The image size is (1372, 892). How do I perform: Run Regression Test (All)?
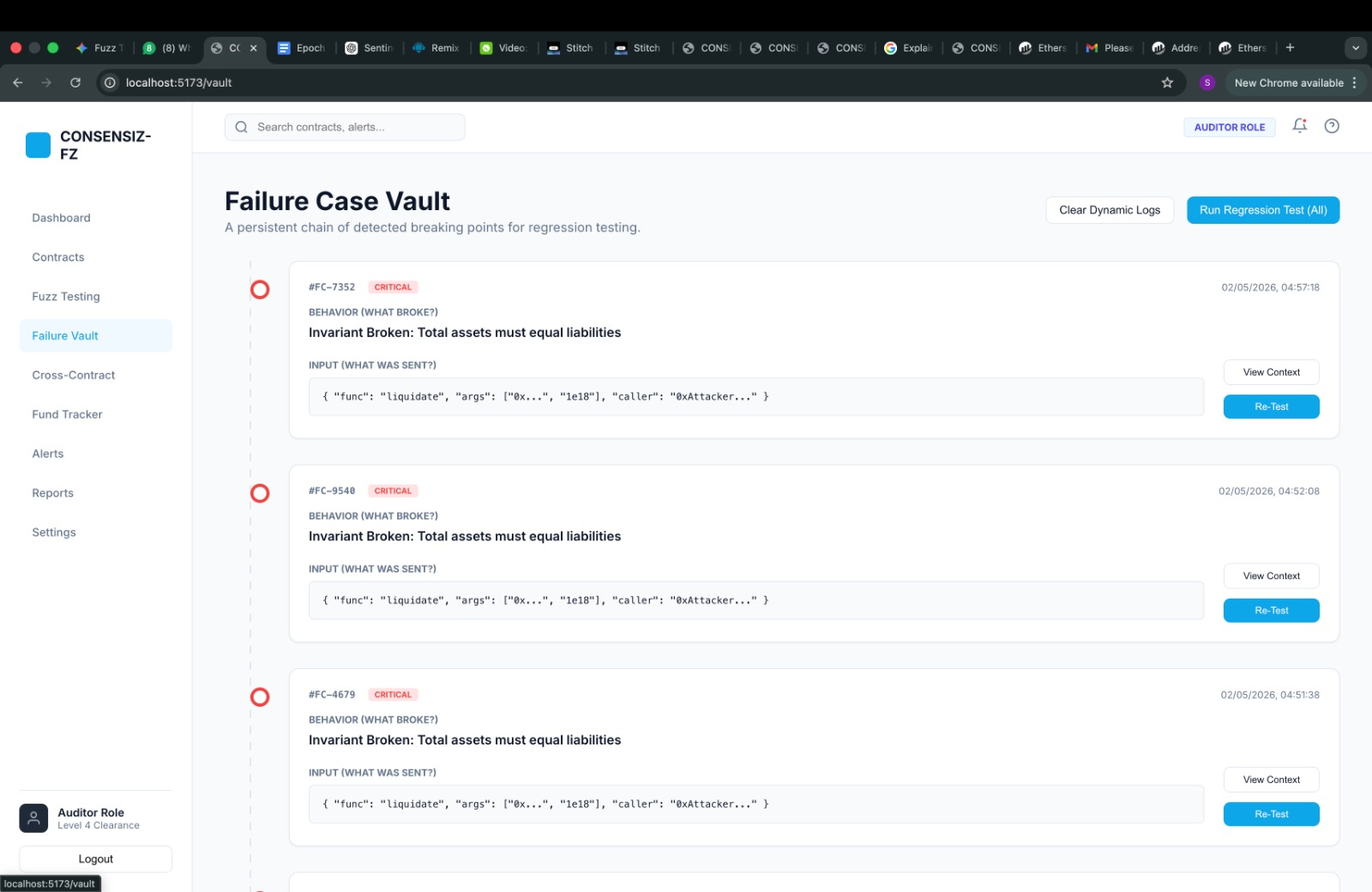point(1263,210)
